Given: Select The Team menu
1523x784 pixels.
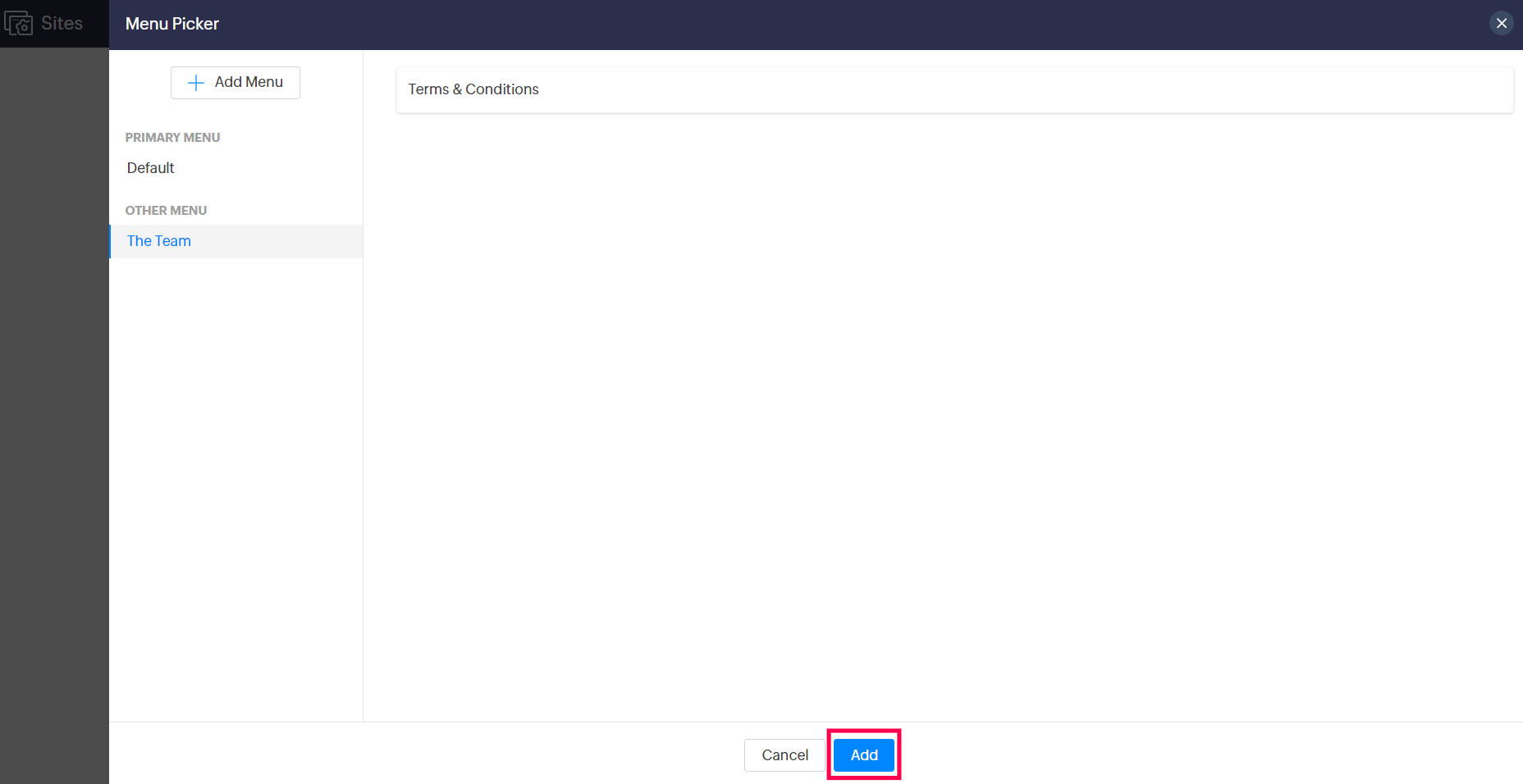Looking at the screenshot, I should [236, 241].
